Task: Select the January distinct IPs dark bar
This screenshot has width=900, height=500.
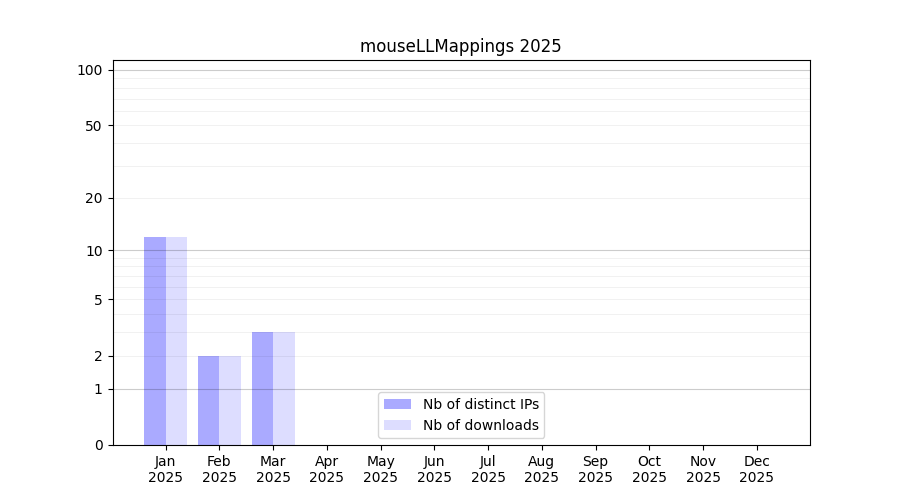Action: click(x=155, y=341)
